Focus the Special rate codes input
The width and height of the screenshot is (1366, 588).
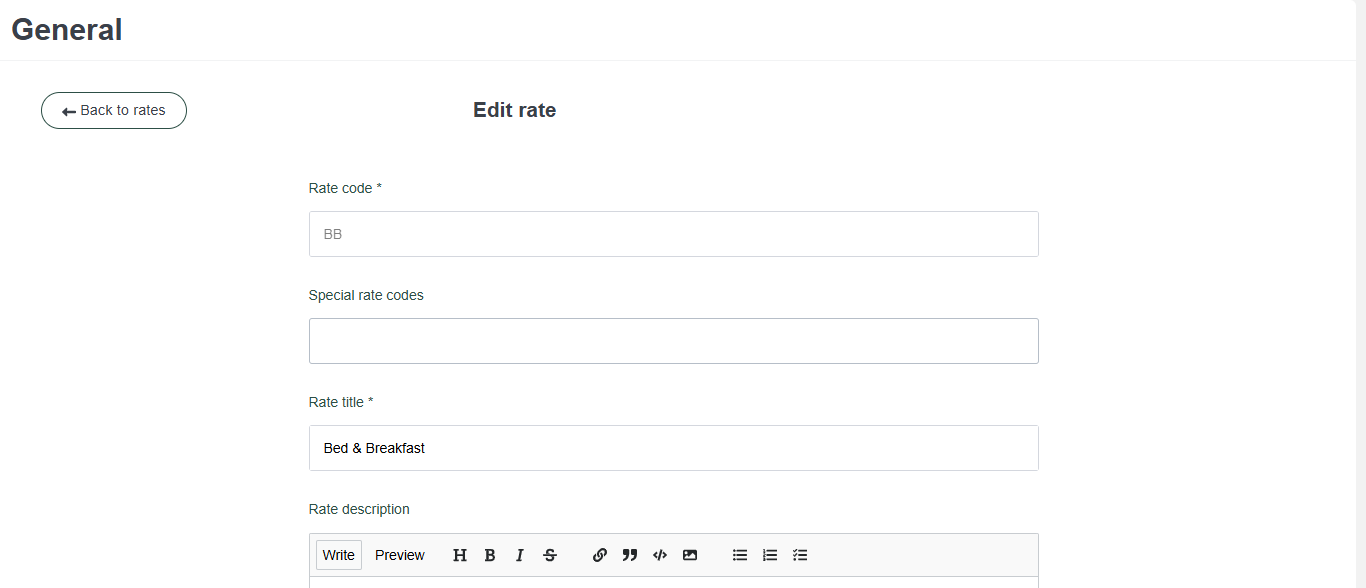pos(673,341)
